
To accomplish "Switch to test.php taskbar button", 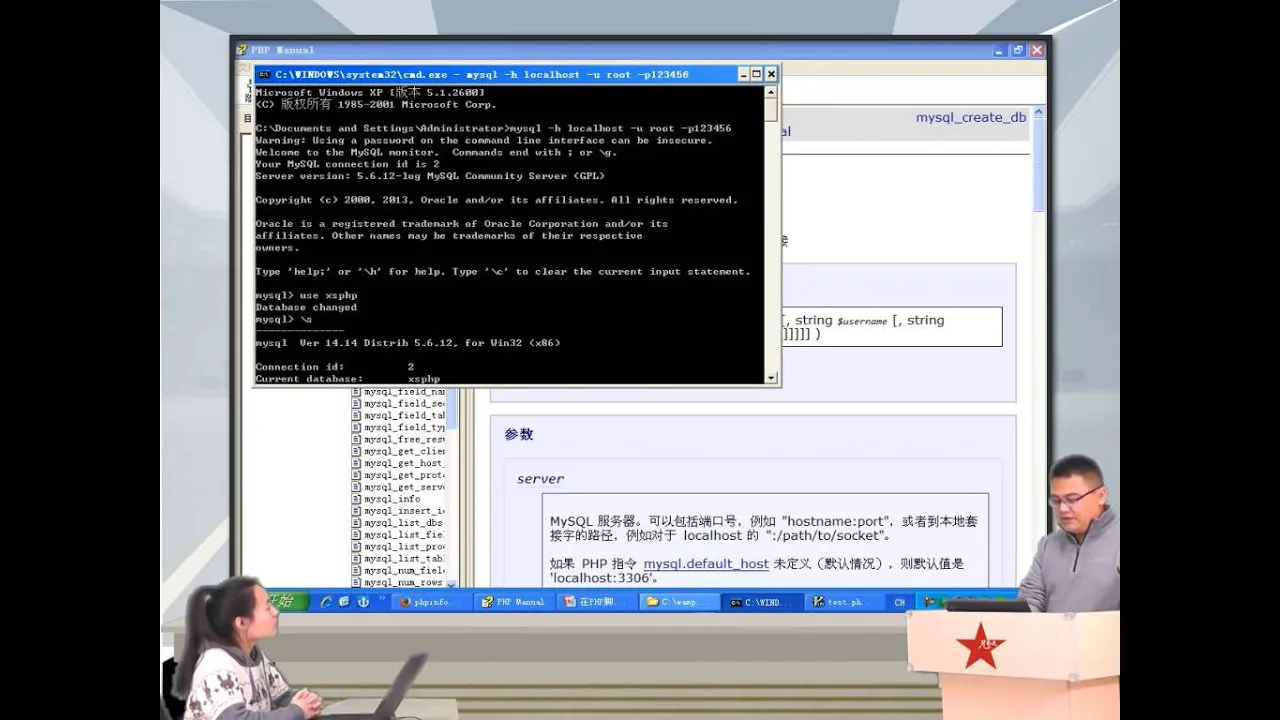I will [843, 602].
